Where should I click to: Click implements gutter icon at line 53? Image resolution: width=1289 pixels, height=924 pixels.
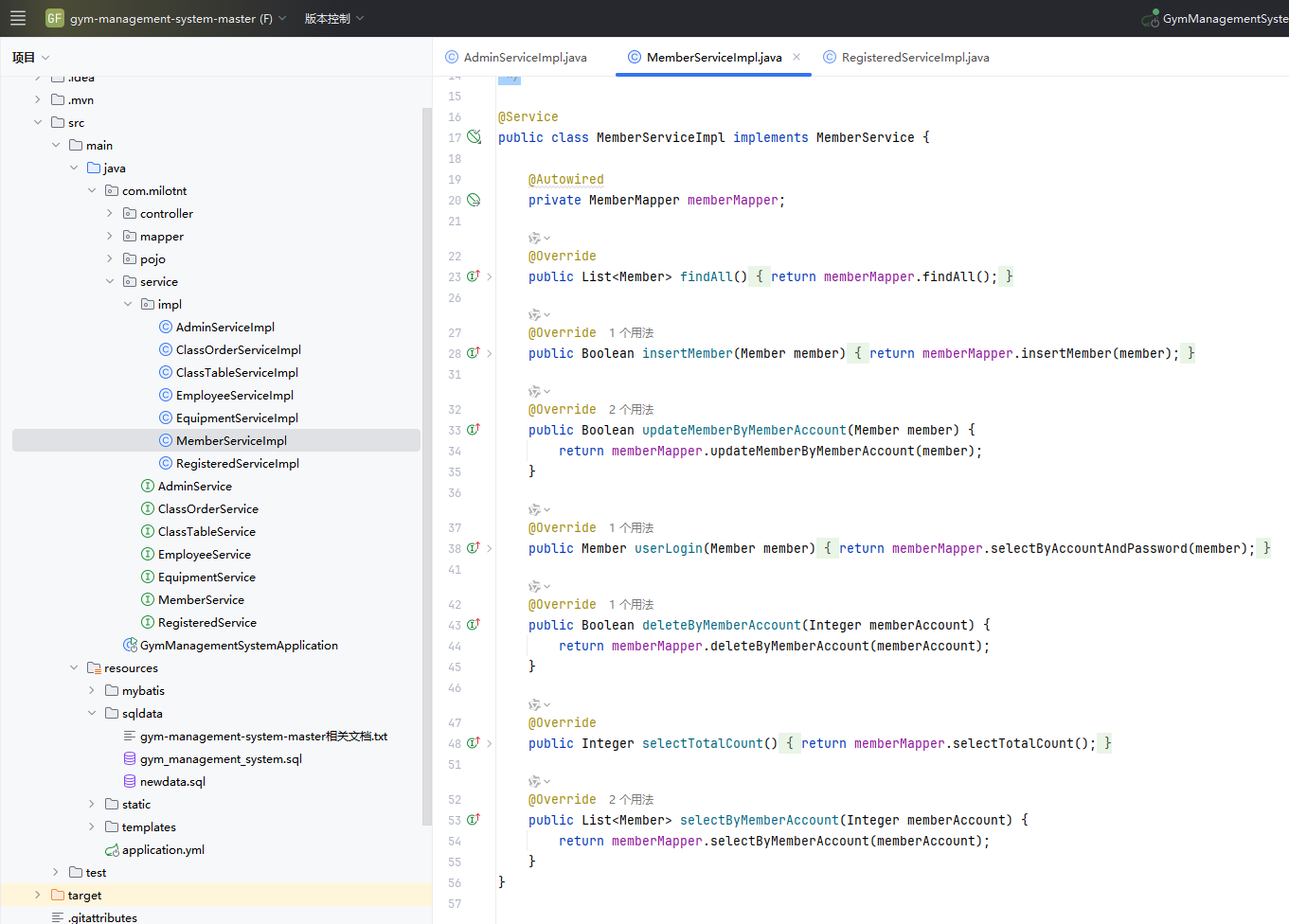[474, 820]
